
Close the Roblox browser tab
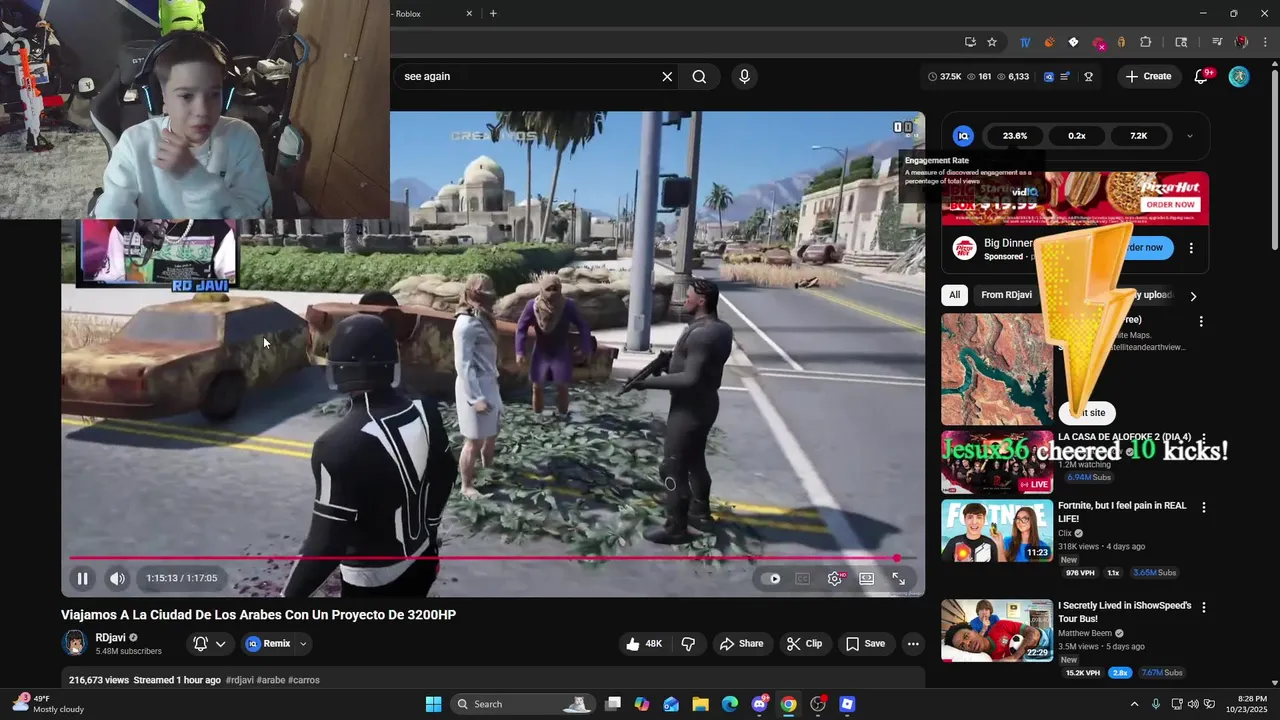(x=470, y=13)
